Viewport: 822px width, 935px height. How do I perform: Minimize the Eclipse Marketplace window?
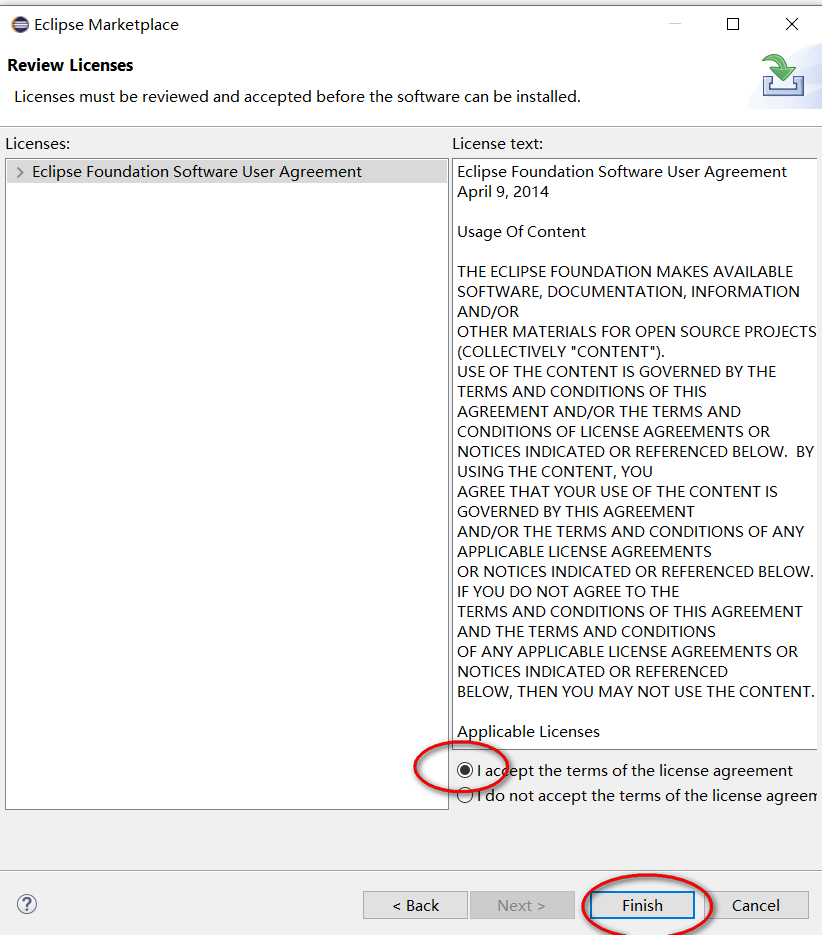click(675, 24)
